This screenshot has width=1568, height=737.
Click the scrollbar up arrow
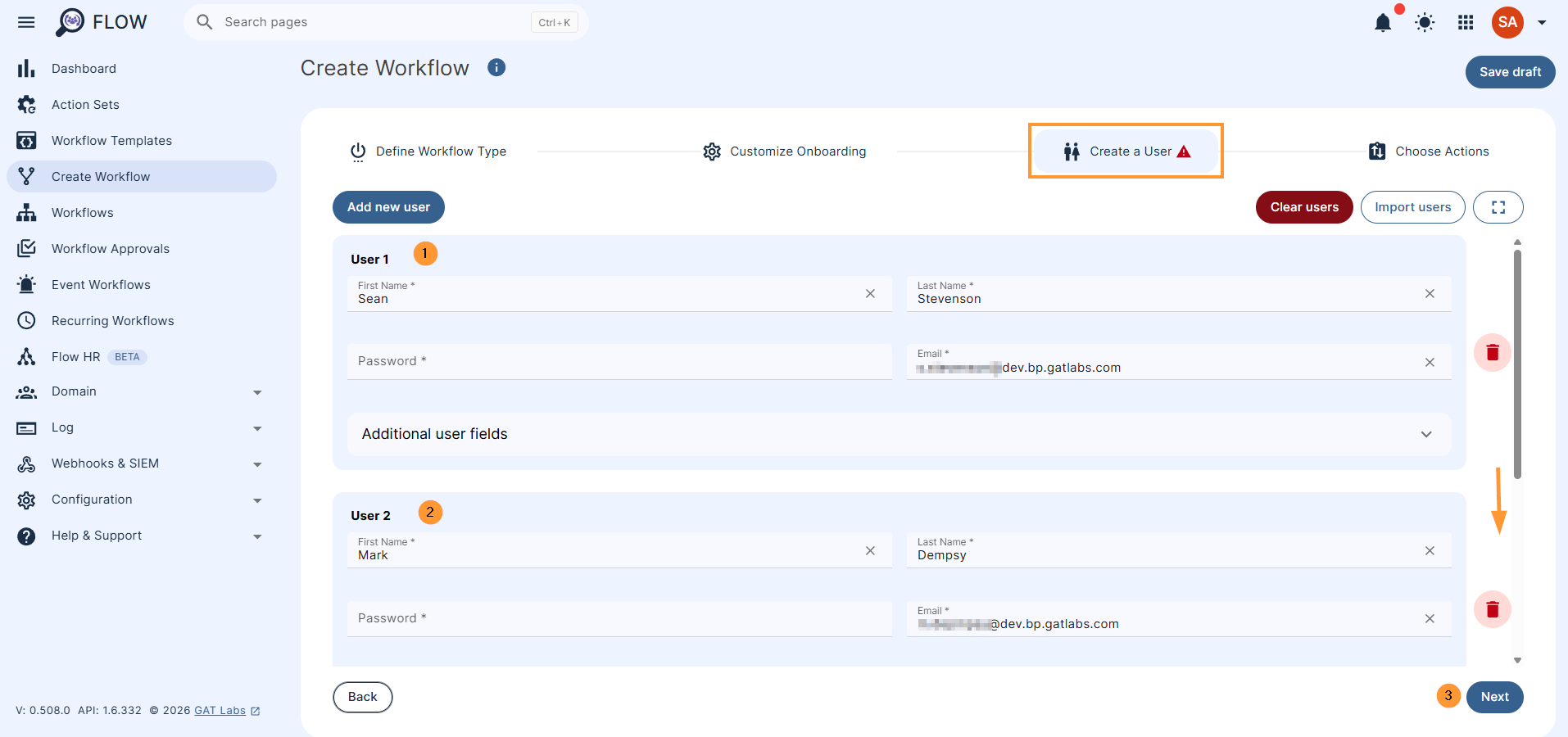(x=1517, y=242)
